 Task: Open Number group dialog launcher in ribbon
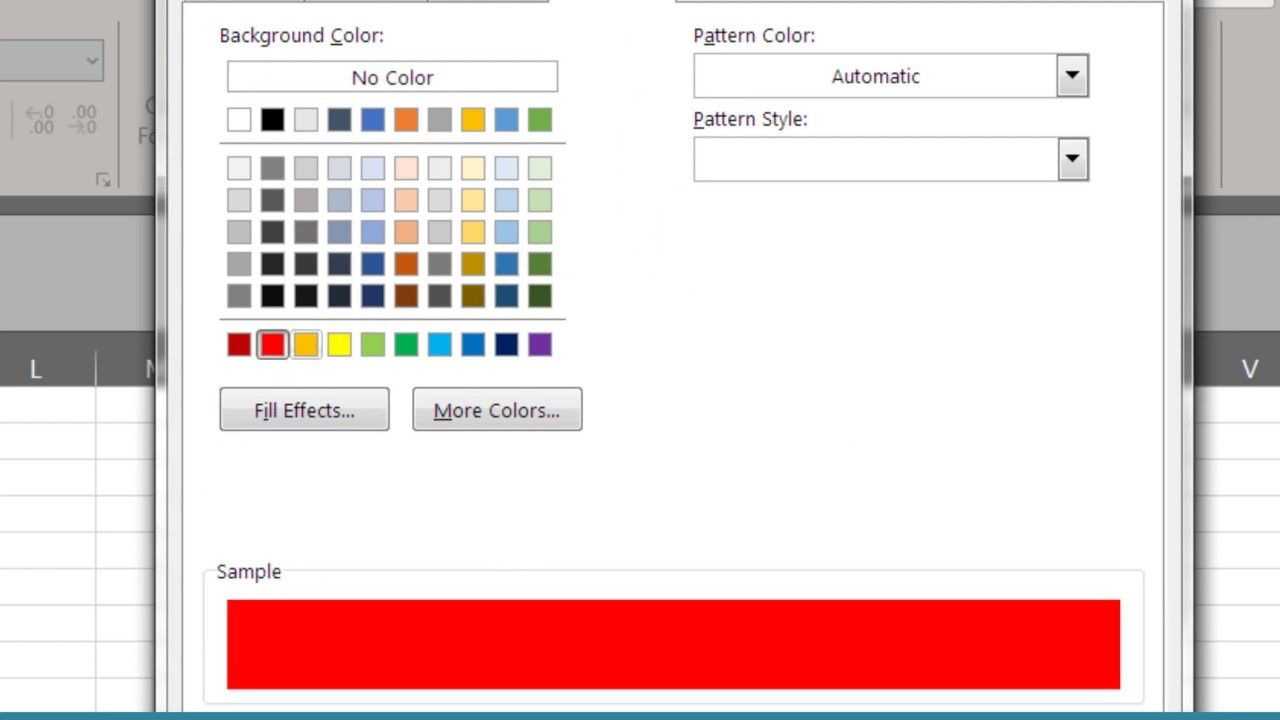click(x=103, y=180)
